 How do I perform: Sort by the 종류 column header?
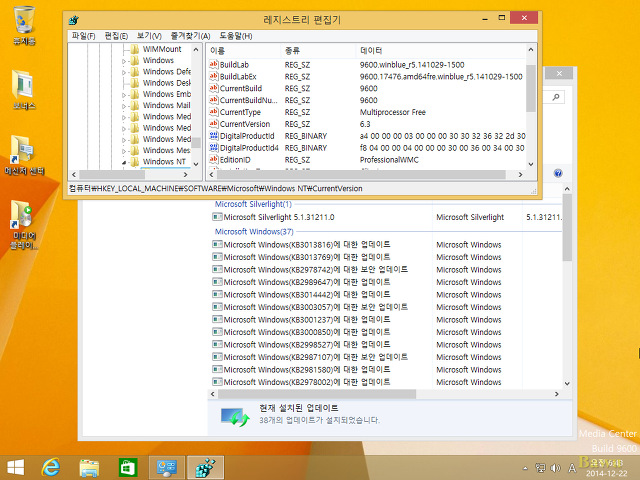pos(318,51)
